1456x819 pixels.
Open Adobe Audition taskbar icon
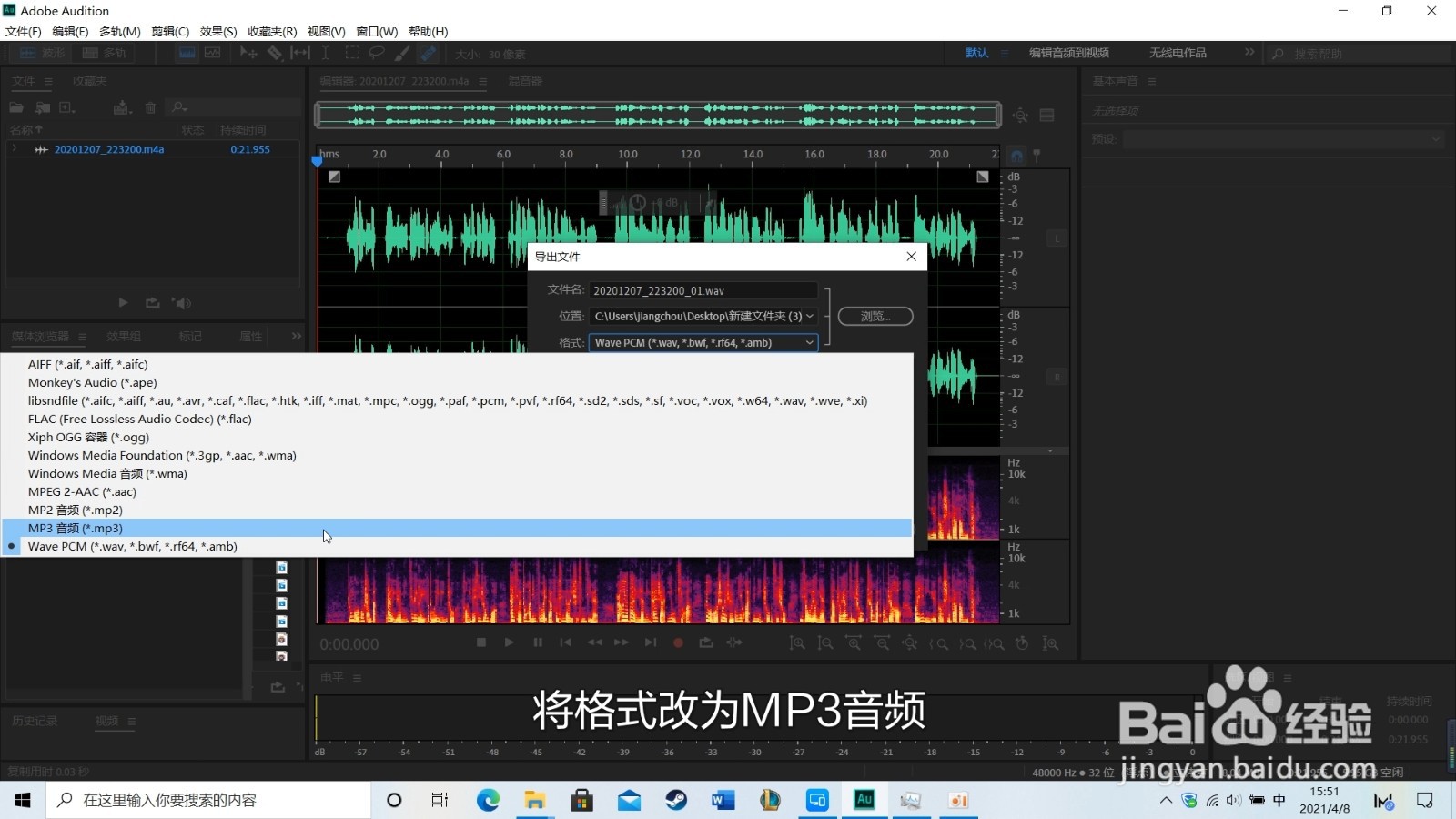tap(864, 799)
